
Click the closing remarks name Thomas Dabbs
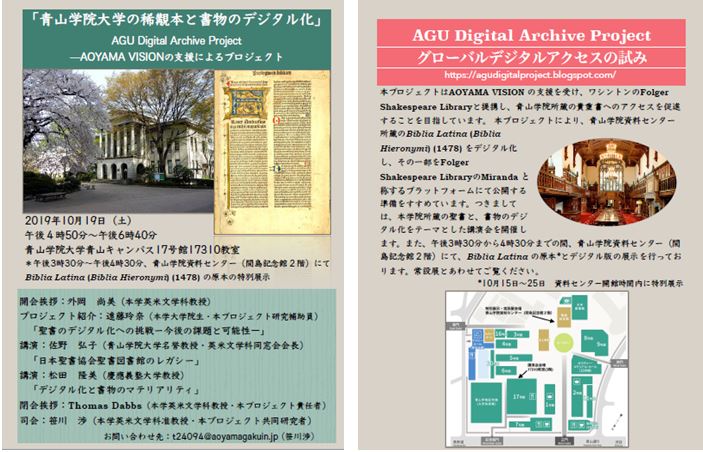105,405
